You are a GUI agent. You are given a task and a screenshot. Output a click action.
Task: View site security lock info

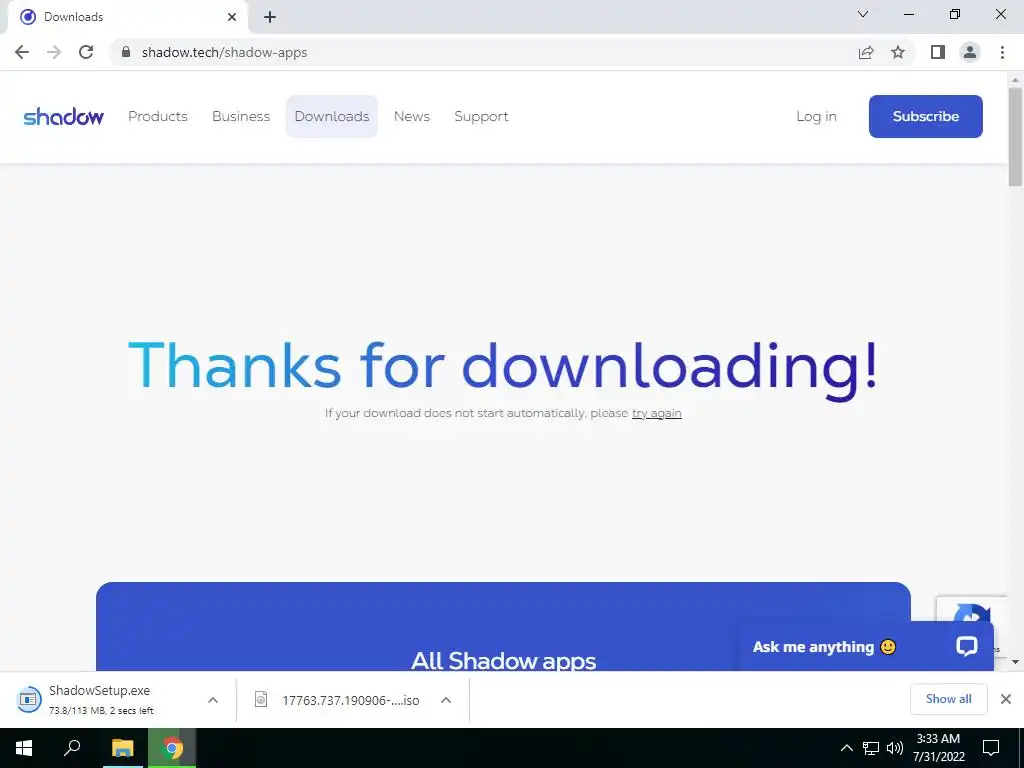126,52
